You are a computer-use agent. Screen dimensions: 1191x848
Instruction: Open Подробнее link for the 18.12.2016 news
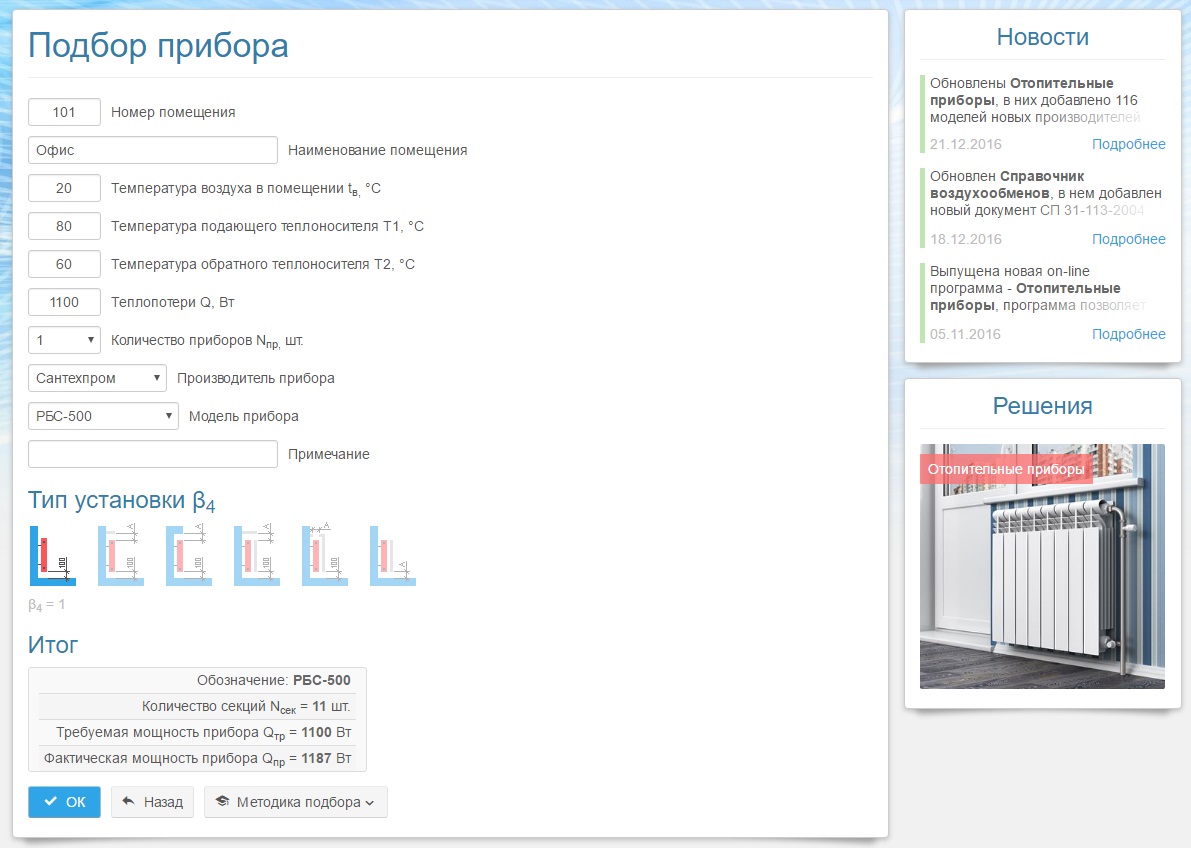(x=1128, y=239)
